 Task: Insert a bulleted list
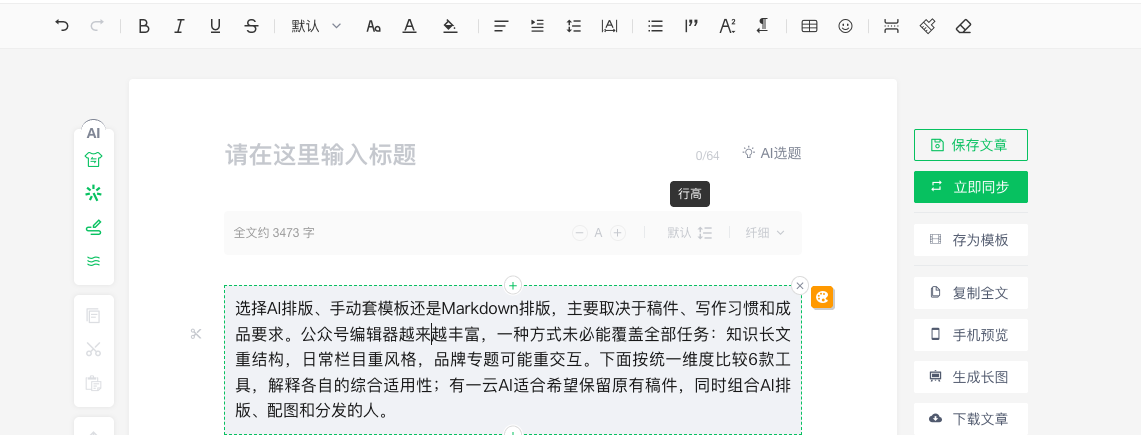point(656,26)
